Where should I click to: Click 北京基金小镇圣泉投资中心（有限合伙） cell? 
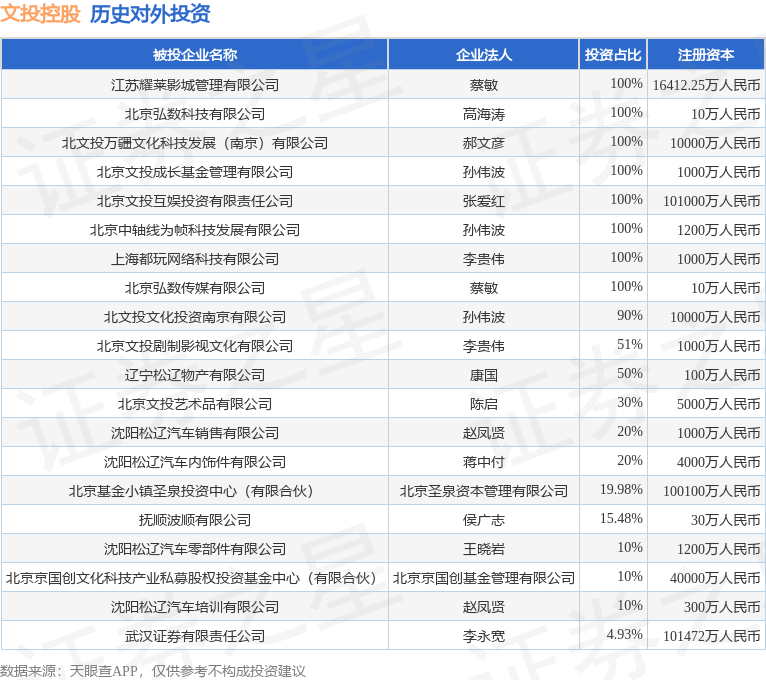[194, 490]
